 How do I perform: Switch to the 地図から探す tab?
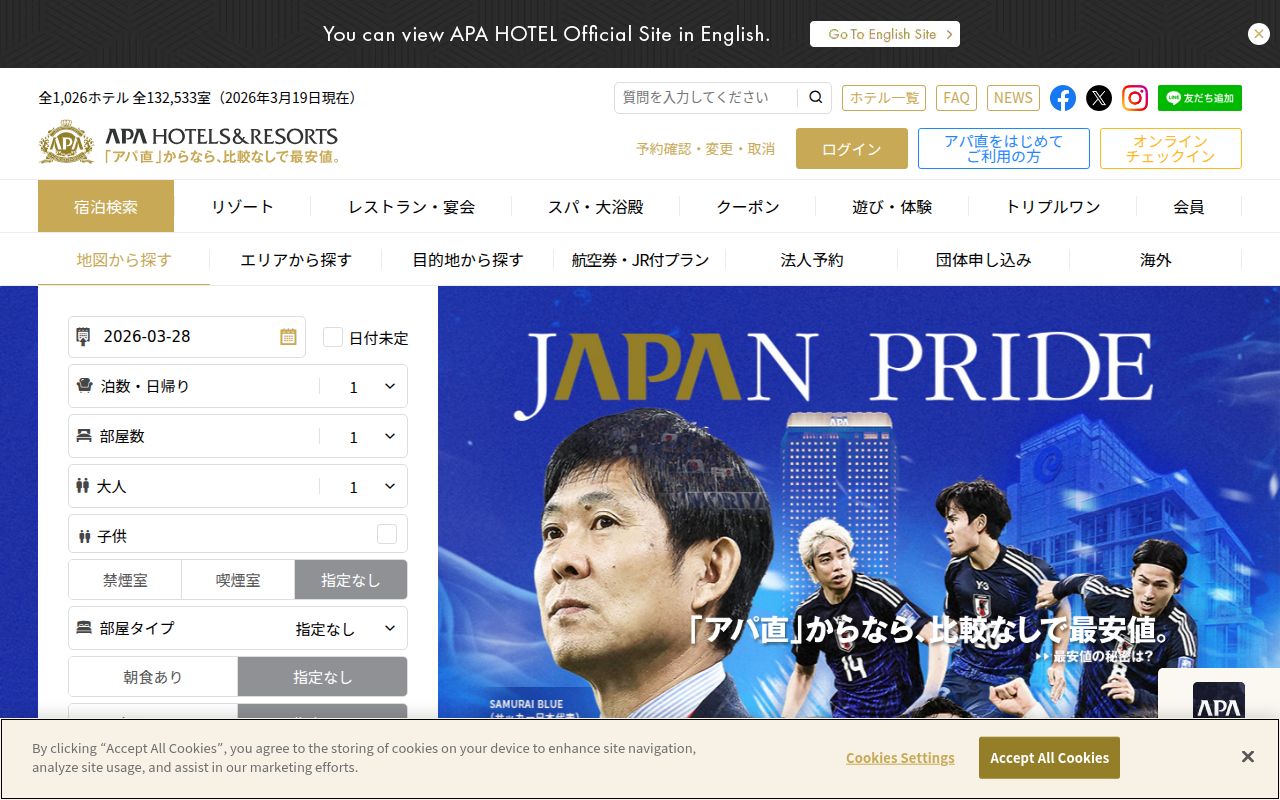point(124,260)
